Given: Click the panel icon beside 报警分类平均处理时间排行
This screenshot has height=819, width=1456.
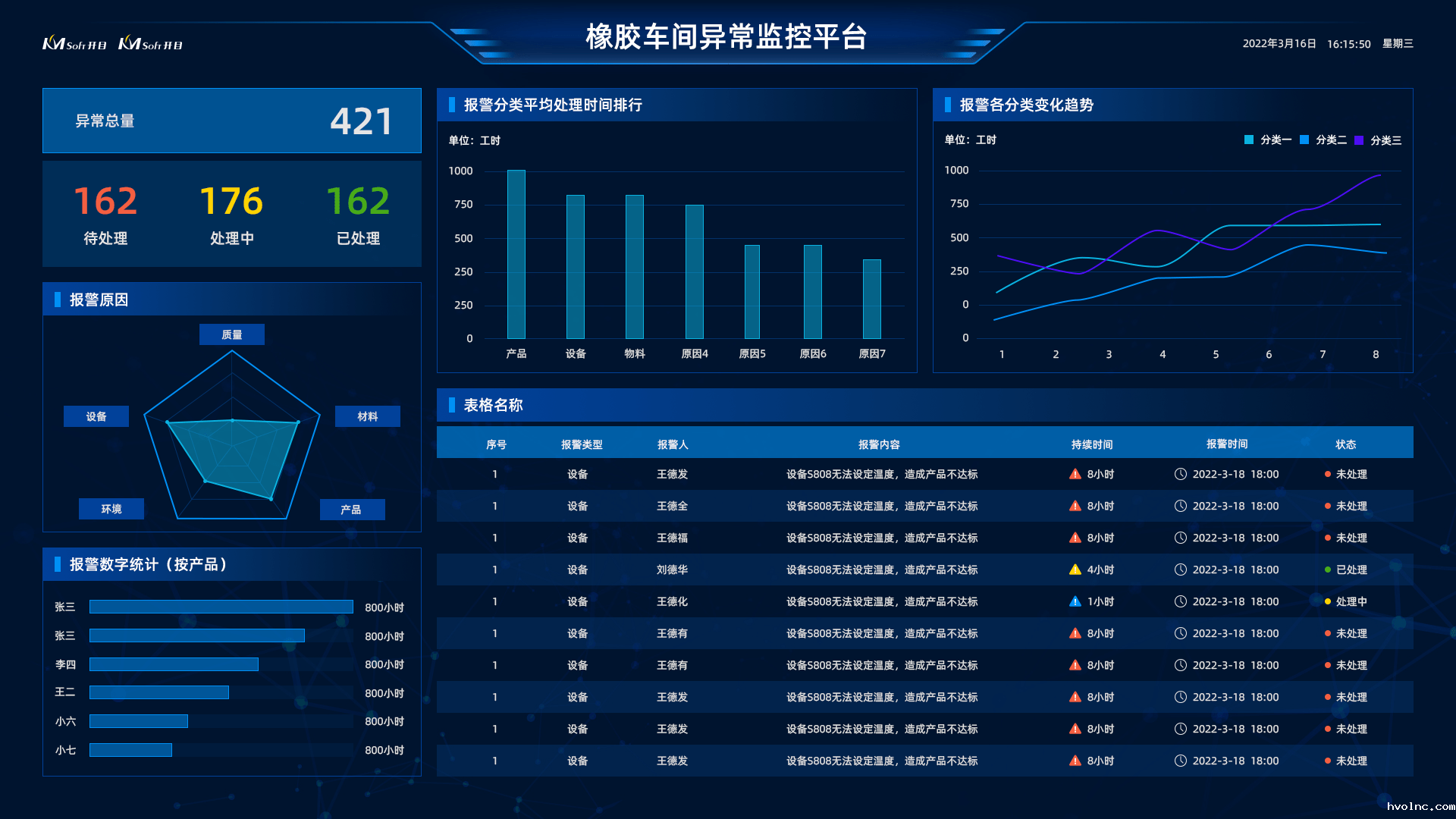Looking at the screenshot, I should coord(453,105).
